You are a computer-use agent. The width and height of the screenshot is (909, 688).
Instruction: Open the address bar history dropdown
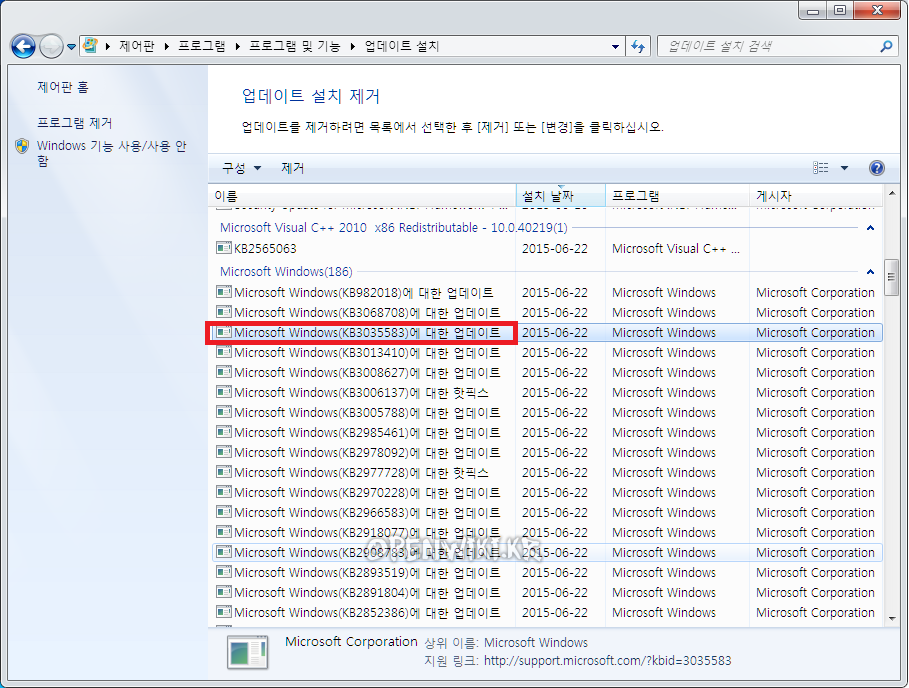point(615,46)
